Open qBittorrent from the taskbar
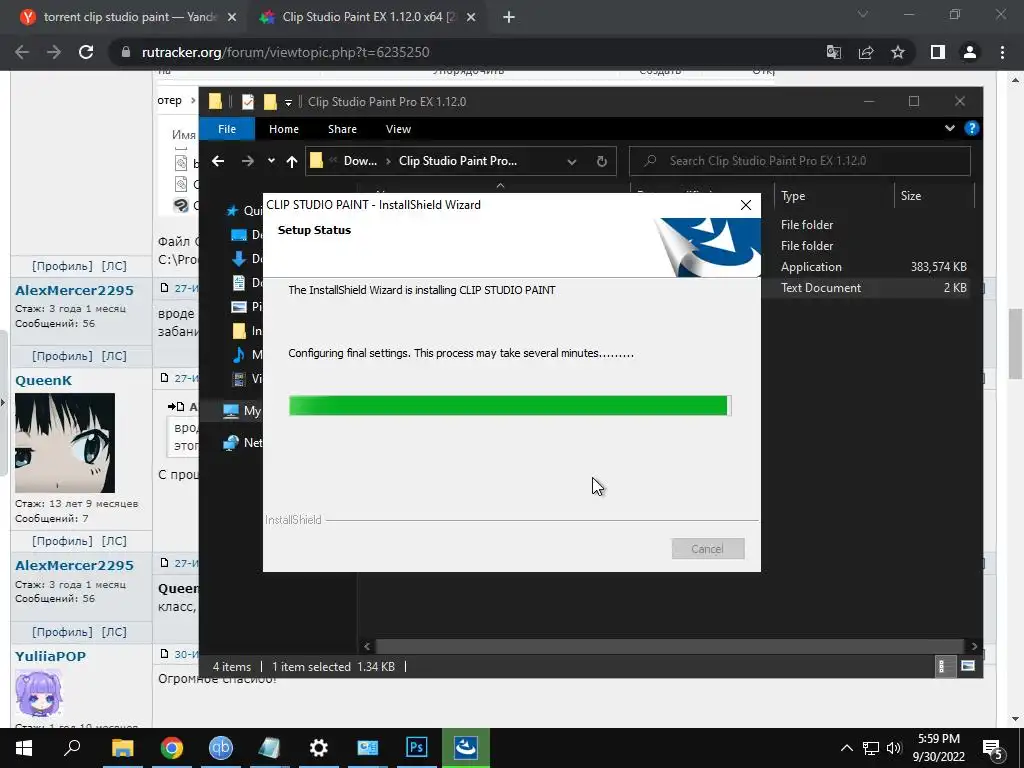This screenshot has height=768, width=1024. (221, 748)
